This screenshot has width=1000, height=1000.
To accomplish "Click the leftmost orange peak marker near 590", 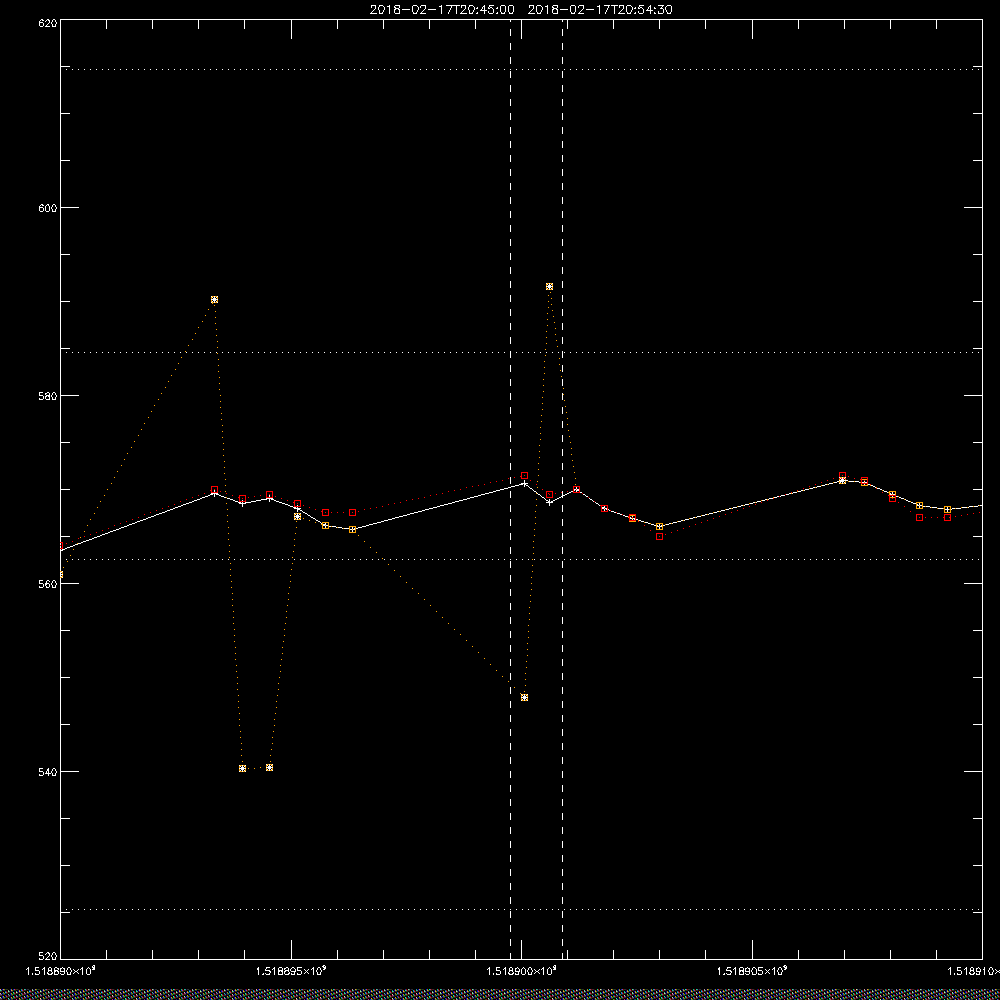I will (x=214, y=300).
